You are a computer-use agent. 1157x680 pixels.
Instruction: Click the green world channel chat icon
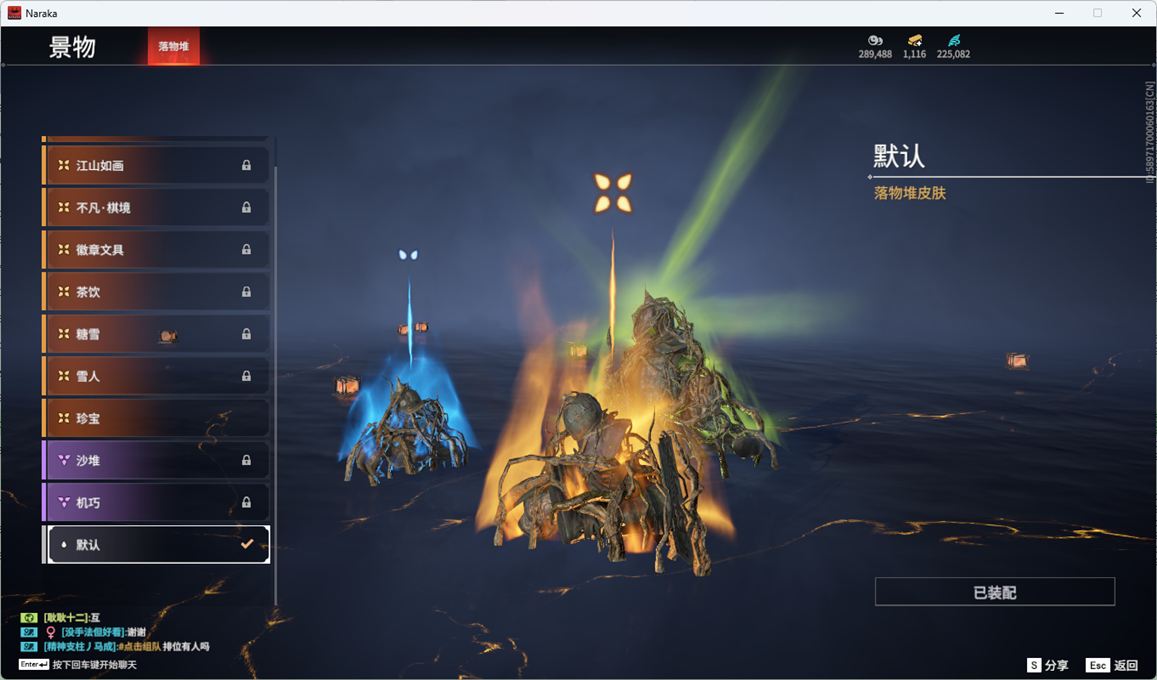[29, 617]
